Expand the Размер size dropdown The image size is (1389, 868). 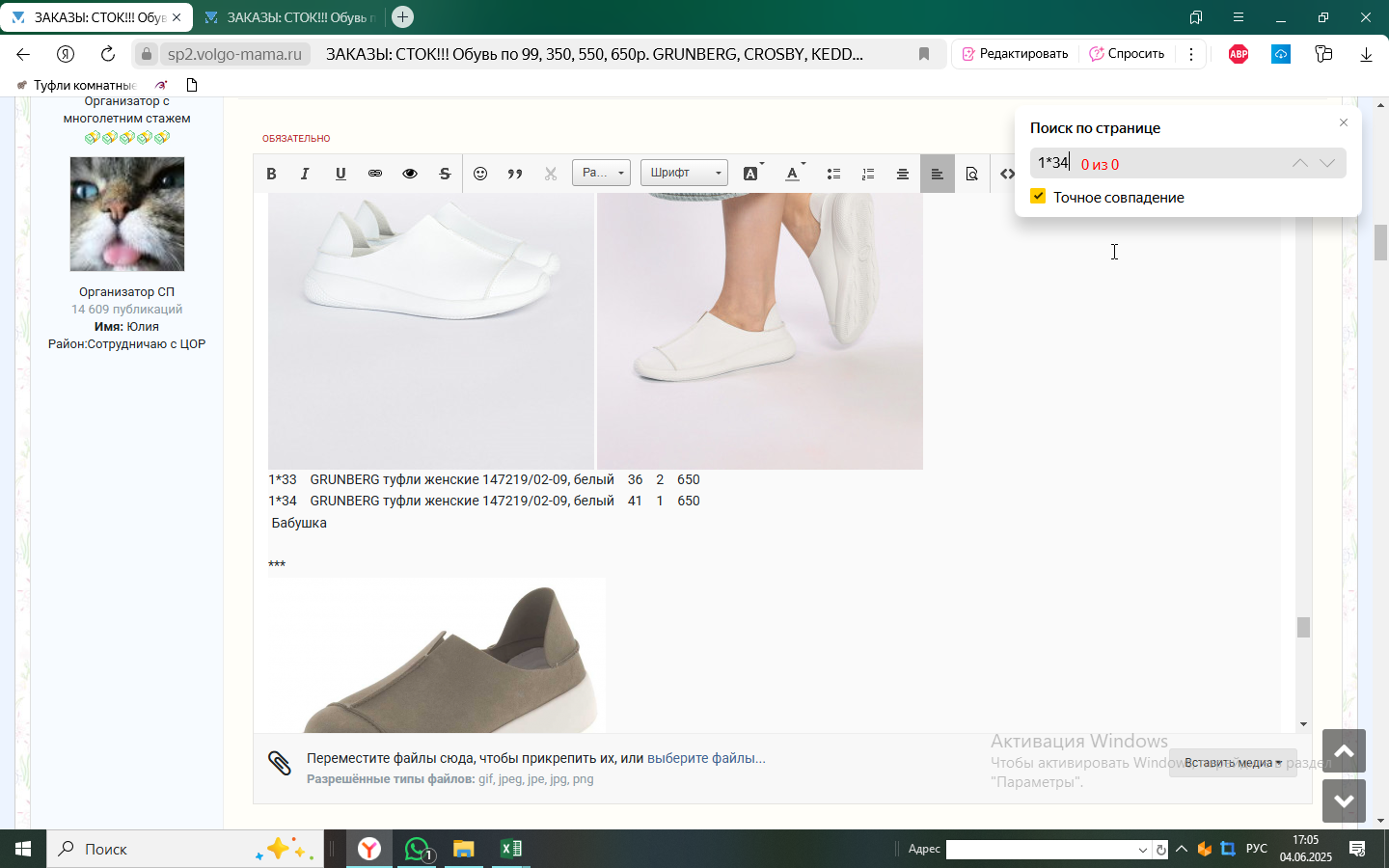(601, 173)
